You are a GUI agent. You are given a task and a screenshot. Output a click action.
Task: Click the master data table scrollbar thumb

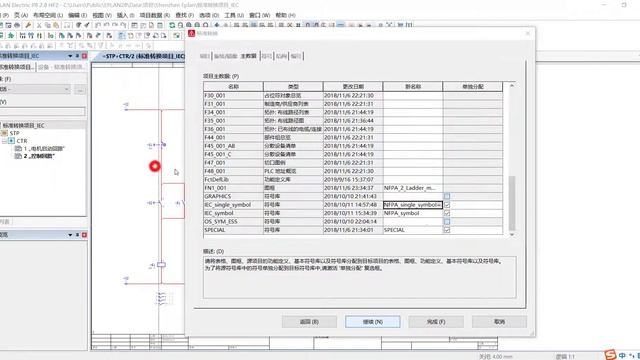(512, 203)
